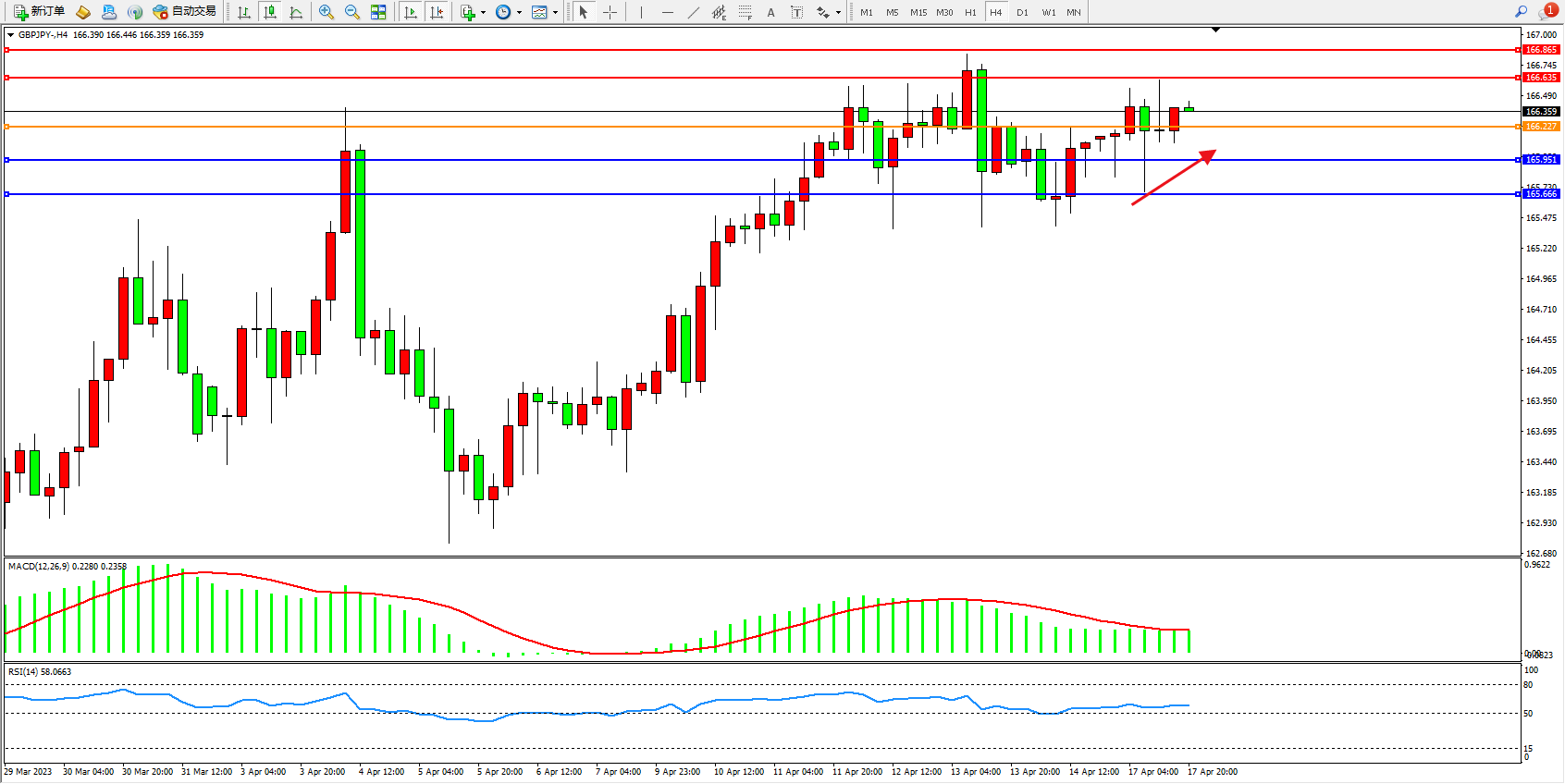Open the tile windows icon
Image resolution: width=1565 pixels, height=784 pixels.
click(378, 12)
